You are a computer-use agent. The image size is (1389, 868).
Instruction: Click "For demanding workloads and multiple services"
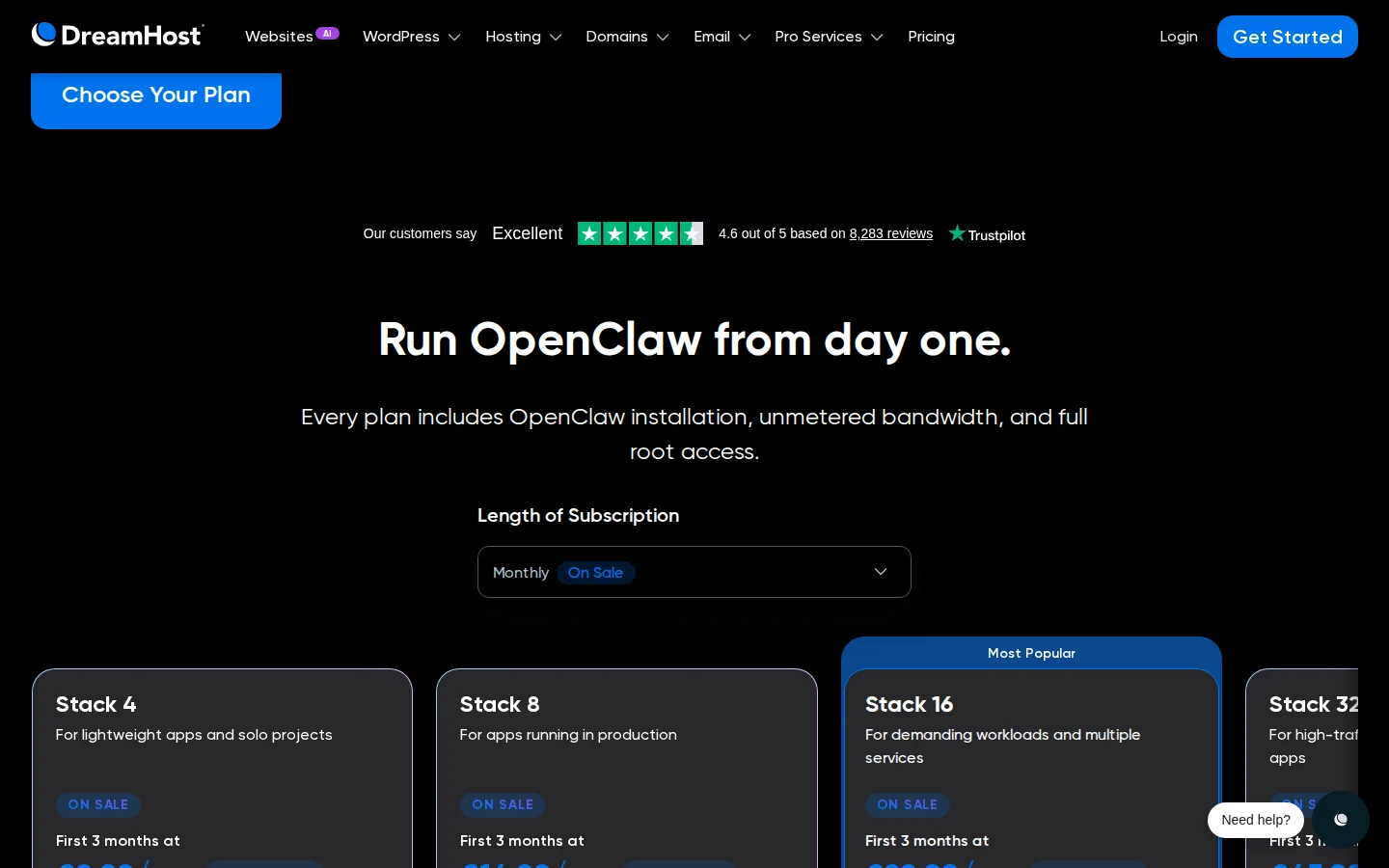[x=1003, y=746]
